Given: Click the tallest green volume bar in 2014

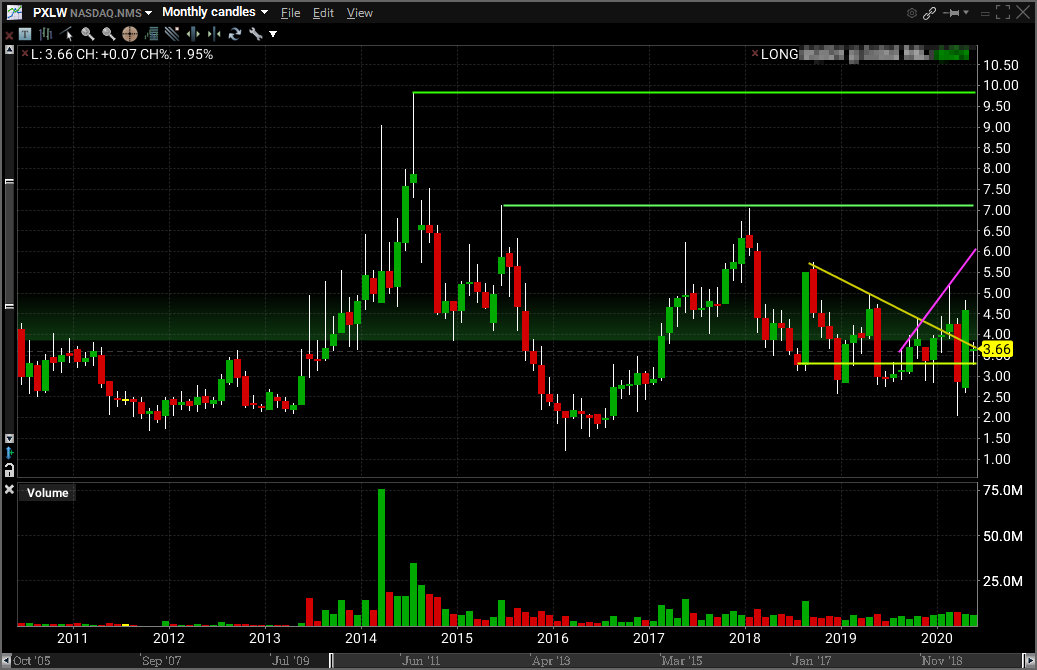Looking at the screenshot, I should pyautogui.click(x=382, y=558).
